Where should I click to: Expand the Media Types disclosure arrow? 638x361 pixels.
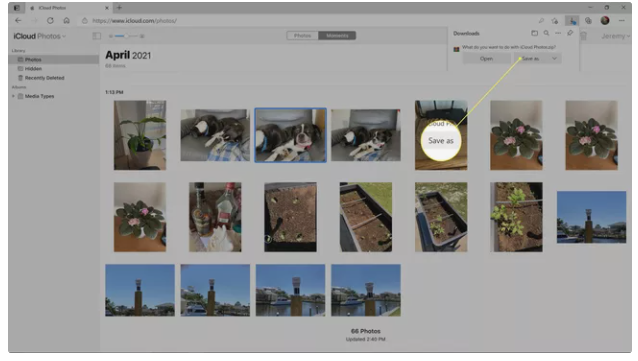13,96
